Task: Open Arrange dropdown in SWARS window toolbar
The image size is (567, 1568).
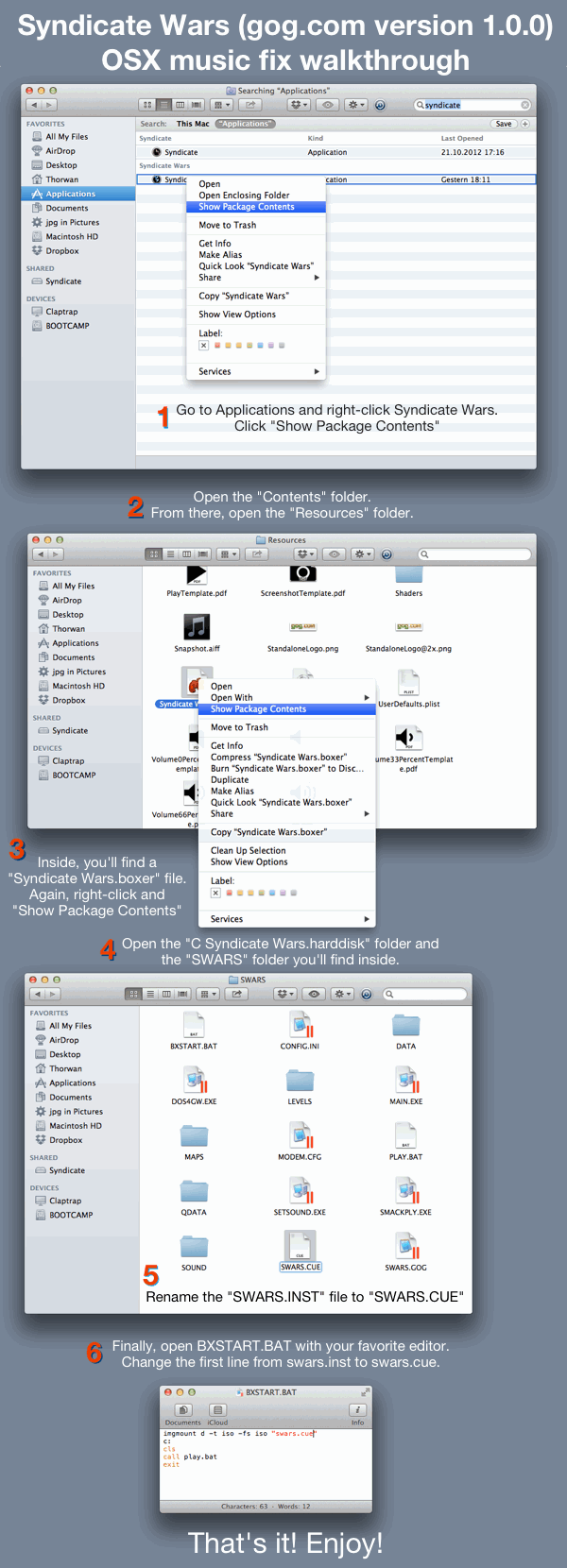Action: pyautogui.click(x=206, y=994)
